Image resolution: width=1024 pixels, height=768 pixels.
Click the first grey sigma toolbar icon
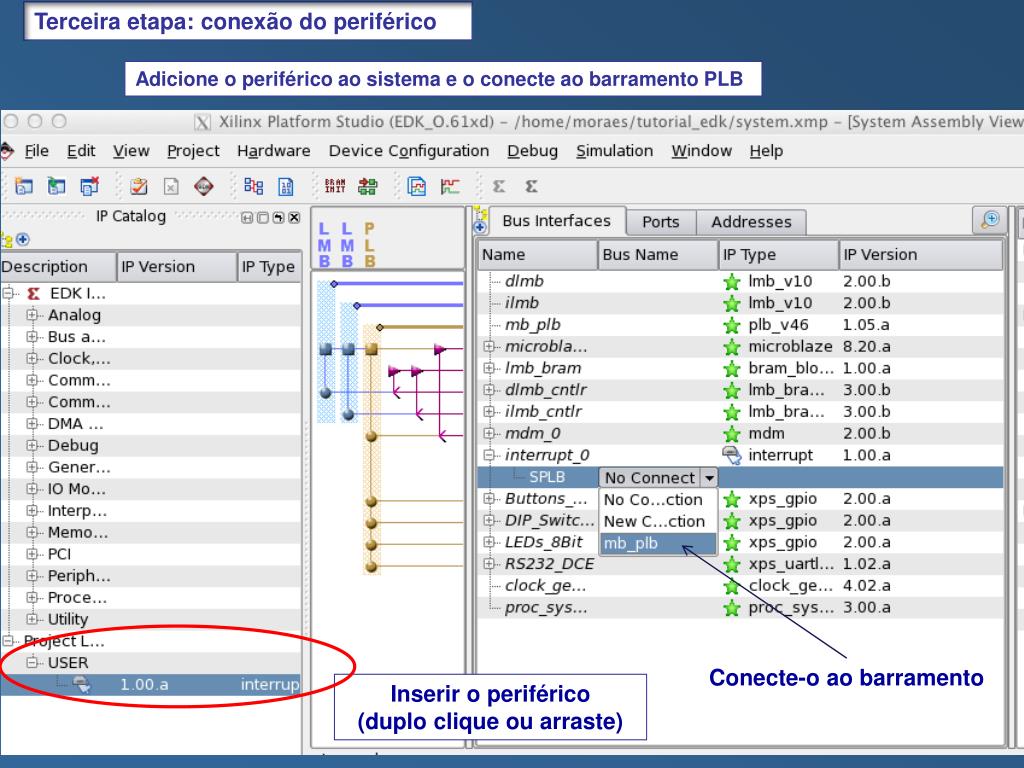pyautogui.click(x=499, y=187)
